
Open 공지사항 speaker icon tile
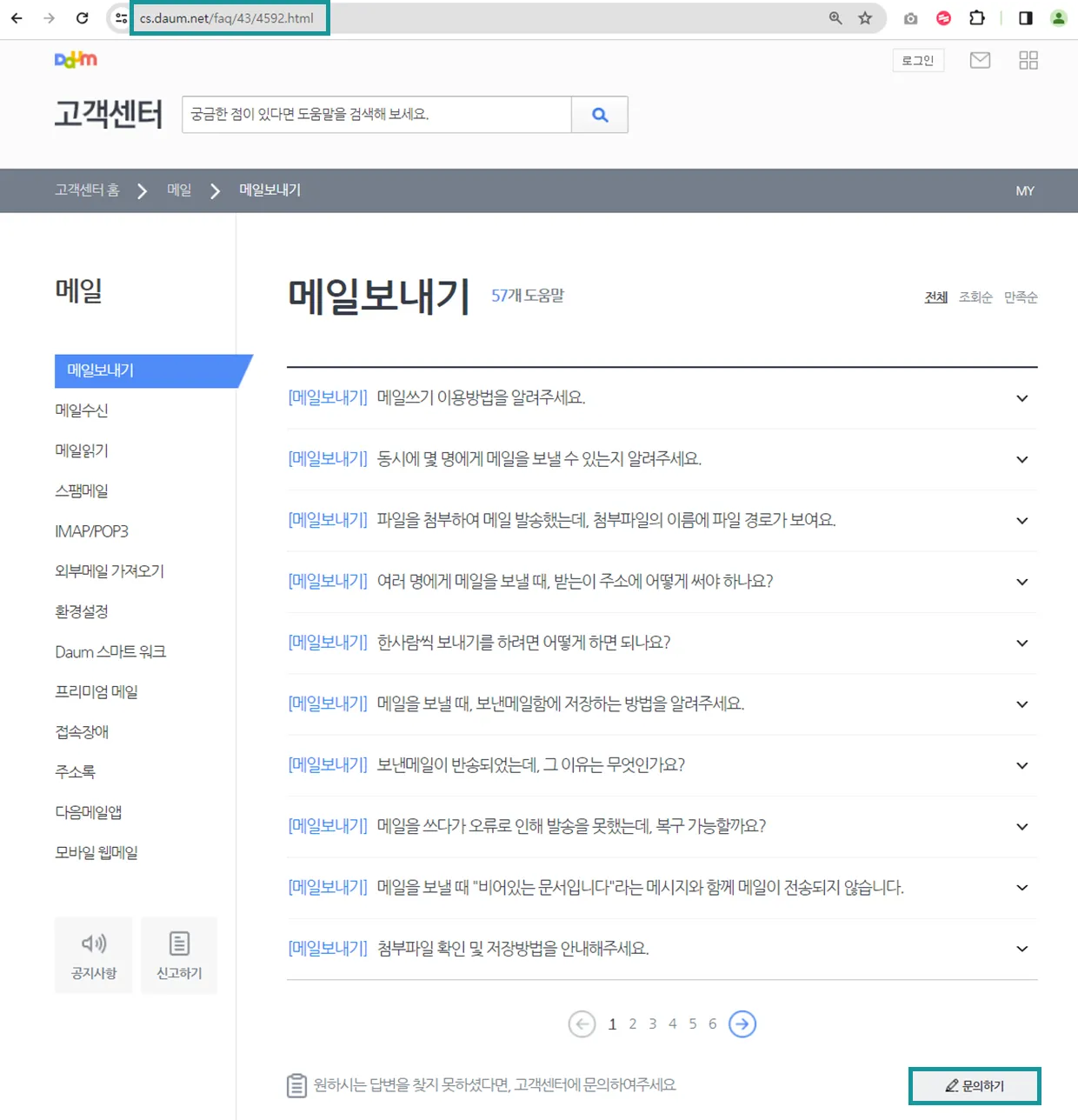pyautogui.click(x=94, y=955)
